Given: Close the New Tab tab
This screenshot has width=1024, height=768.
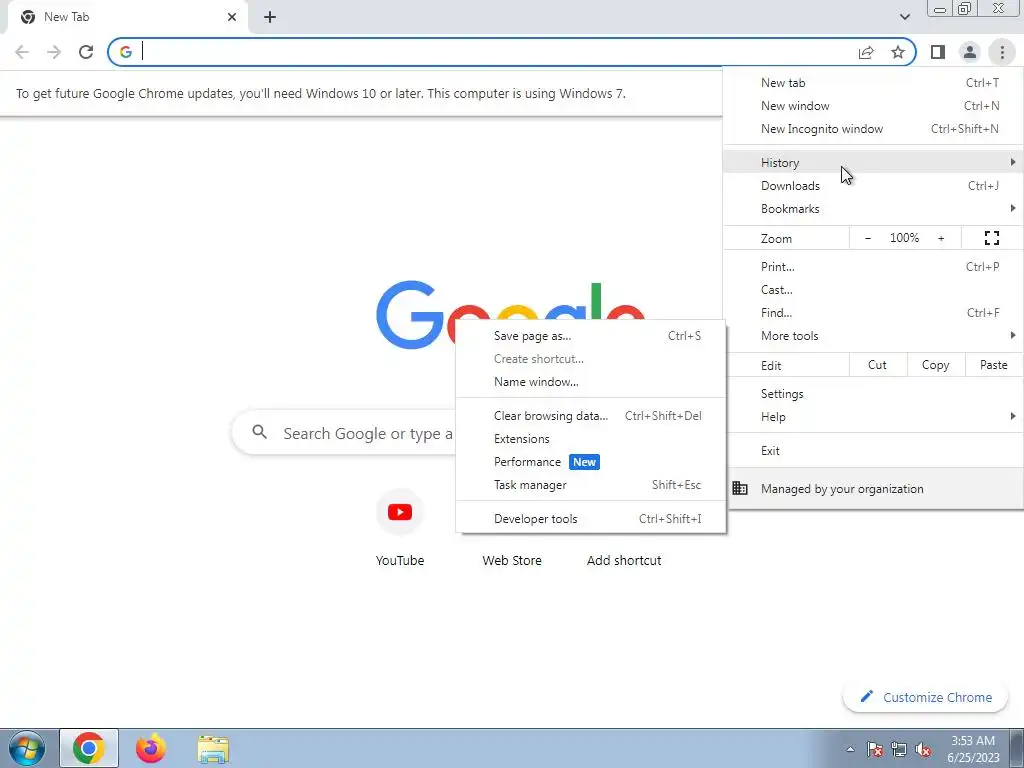Looking at the screenshot, I should pos(232,17).
